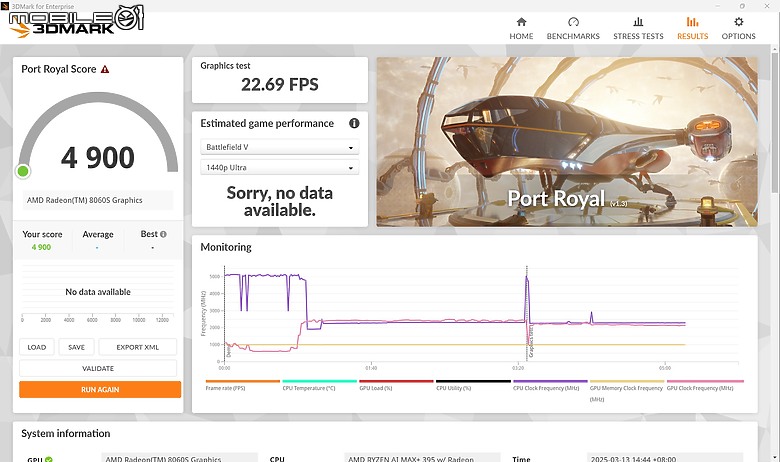
Task: Open the Home tab
Action: click(x=521, y=28)
